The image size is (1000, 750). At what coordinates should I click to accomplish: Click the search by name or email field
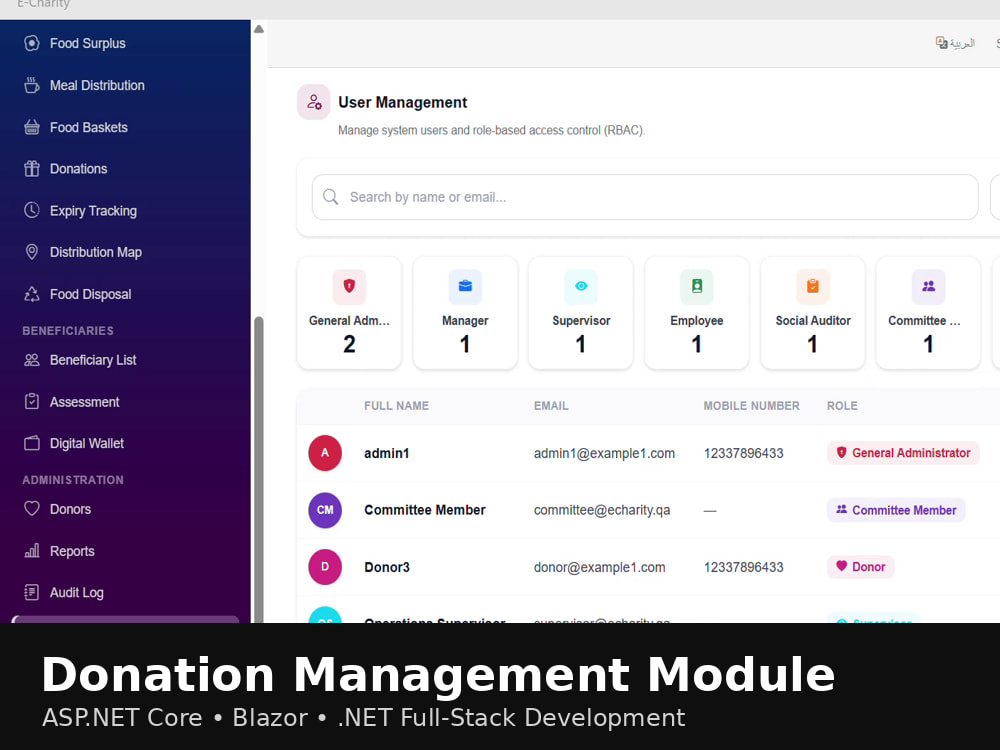645,197
